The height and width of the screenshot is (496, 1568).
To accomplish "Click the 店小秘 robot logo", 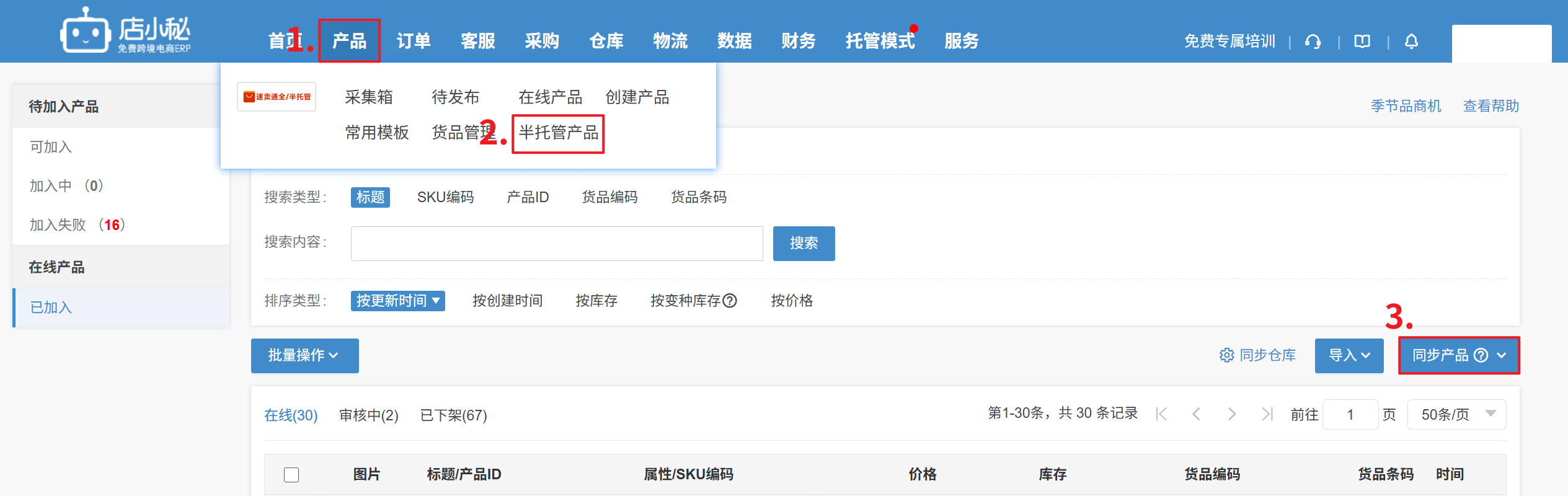I will pos(85,31).
